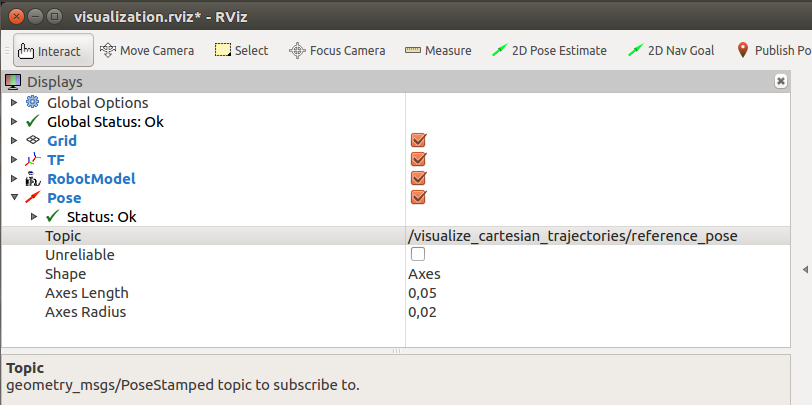Close the RViz window
The image size is (812, 405).
pos(17,17)
